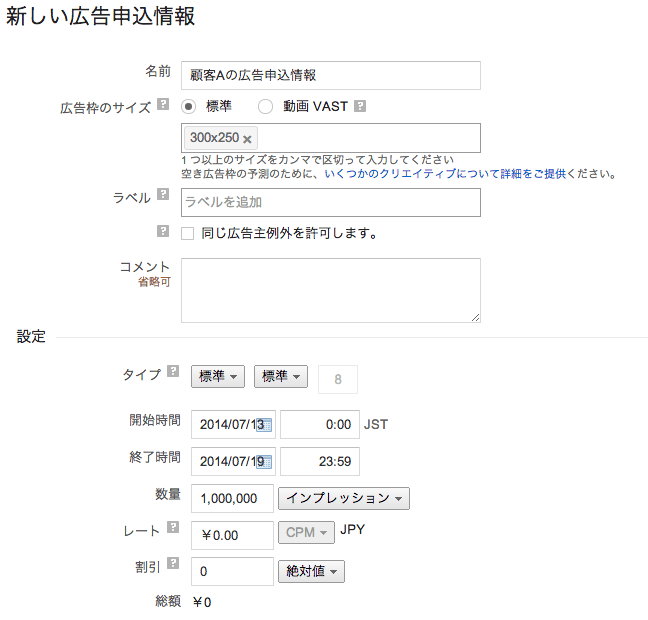Select the 動画 VAST radio button

point(265,106)
